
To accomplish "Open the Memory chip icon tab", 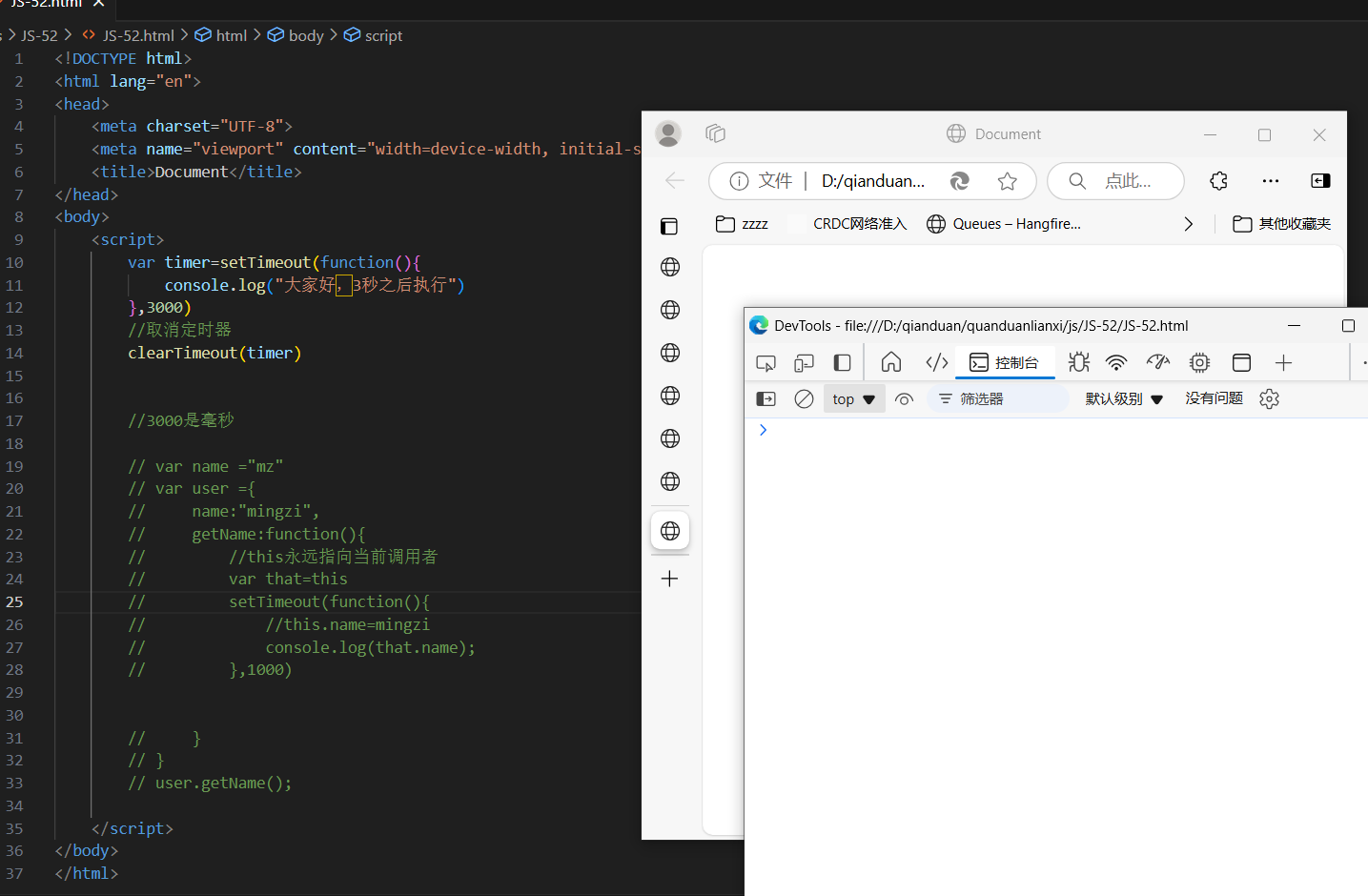I will 1199,362.
